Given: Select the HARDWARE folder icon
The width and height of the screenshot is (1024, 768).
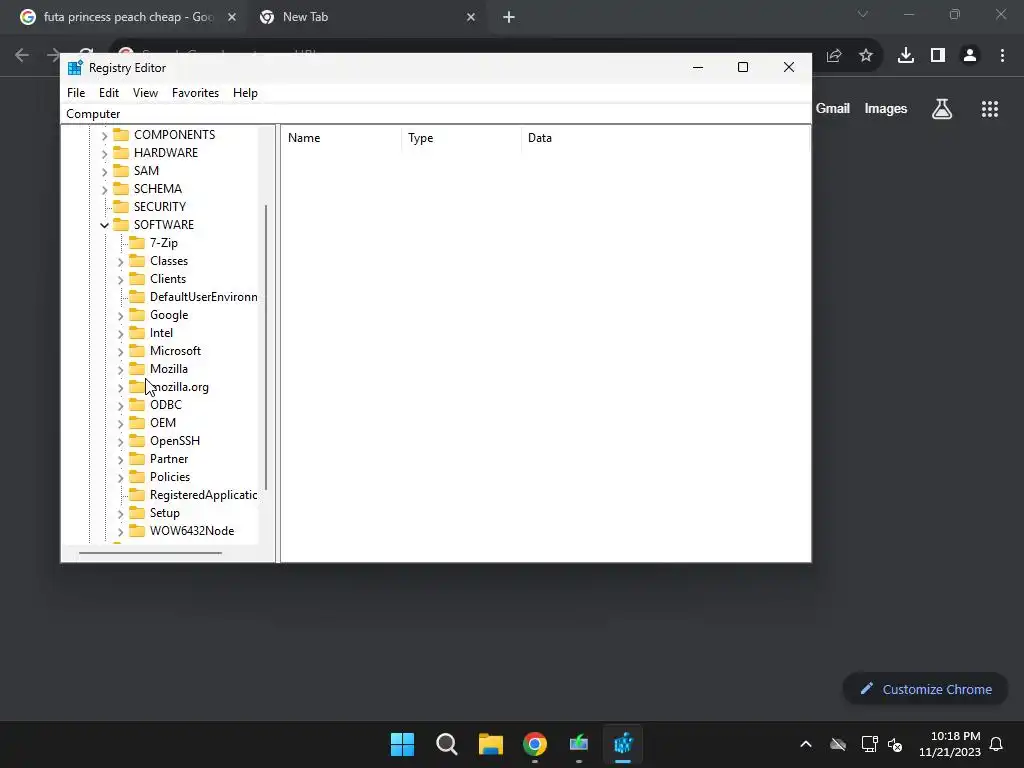Looking at the screenshot, I should 121,152.
